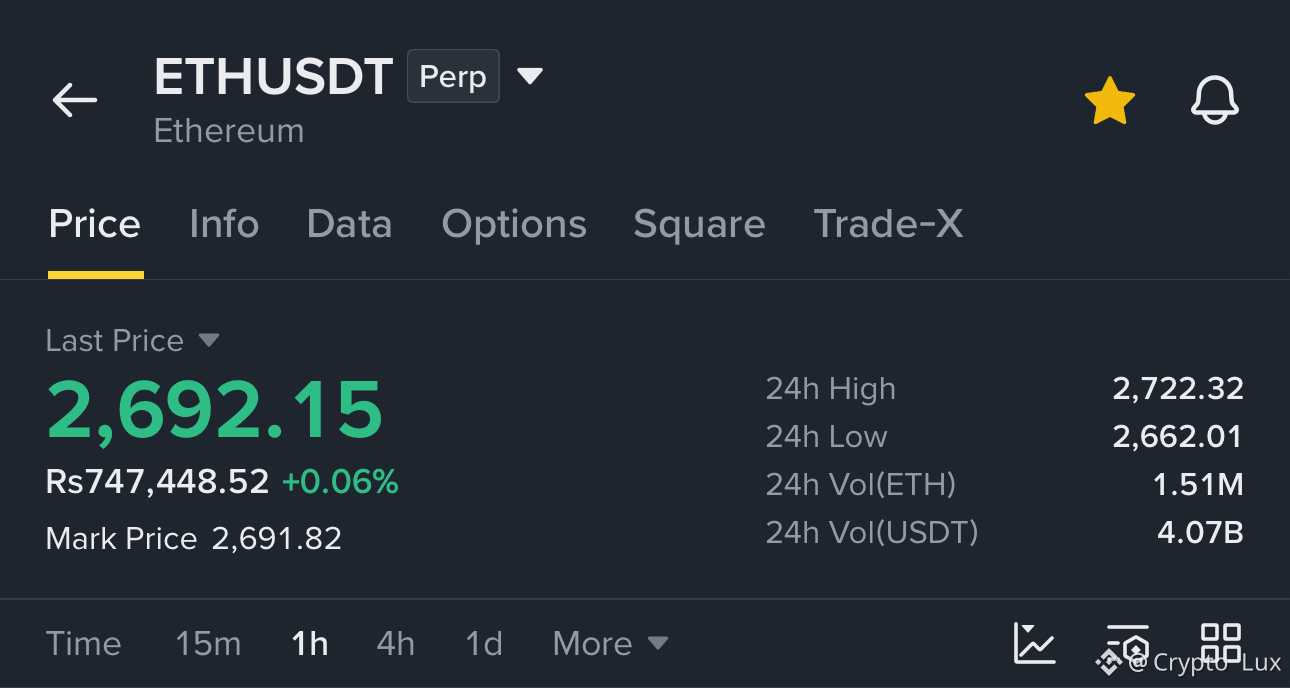
Task: Select the 1d chart interval
Action: [x=484, y=643]
